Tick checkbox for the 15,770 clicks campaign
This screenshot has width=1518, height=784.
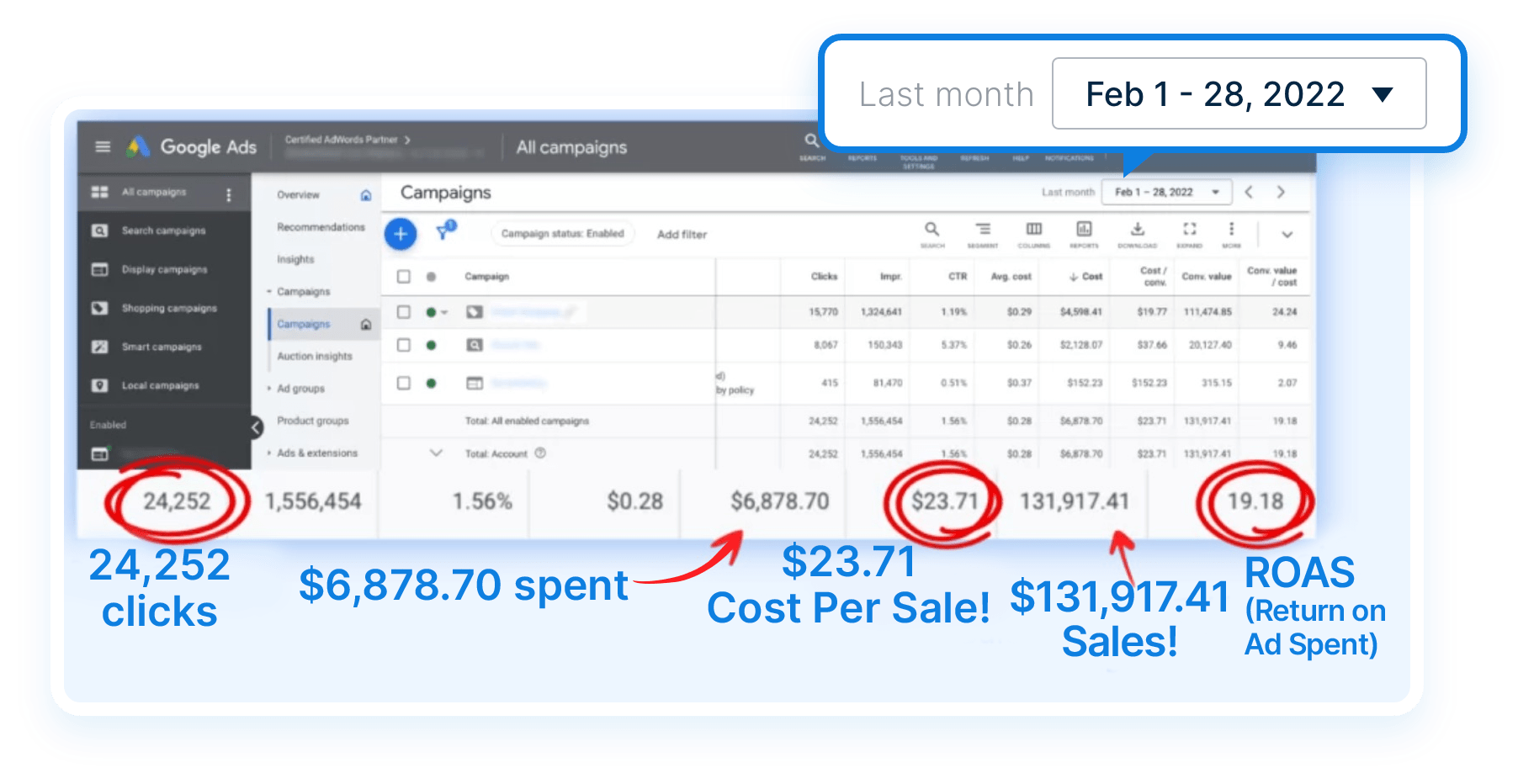coord(404,312)
